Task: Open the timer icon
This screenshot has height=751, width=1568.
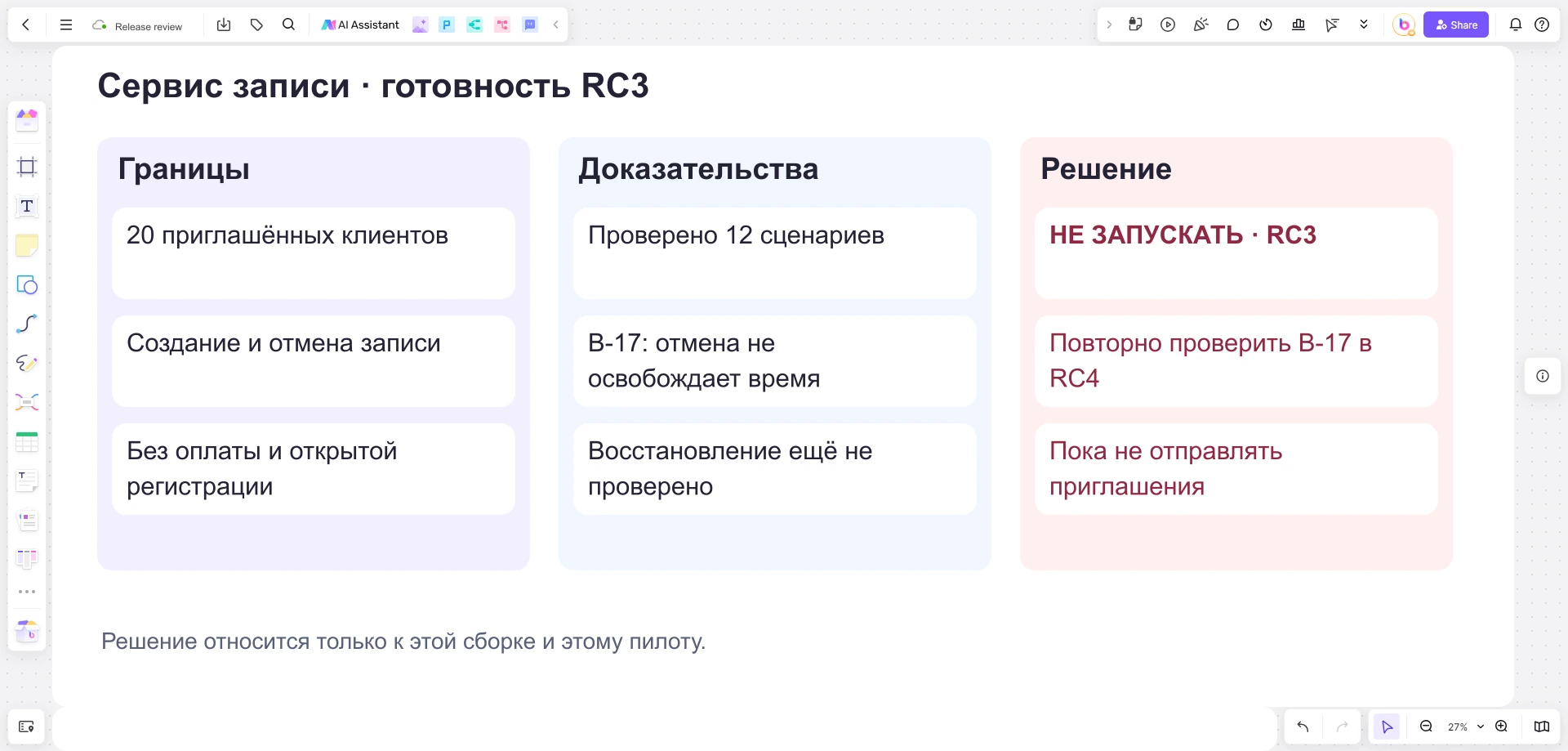Action: tap(1266, 25)
